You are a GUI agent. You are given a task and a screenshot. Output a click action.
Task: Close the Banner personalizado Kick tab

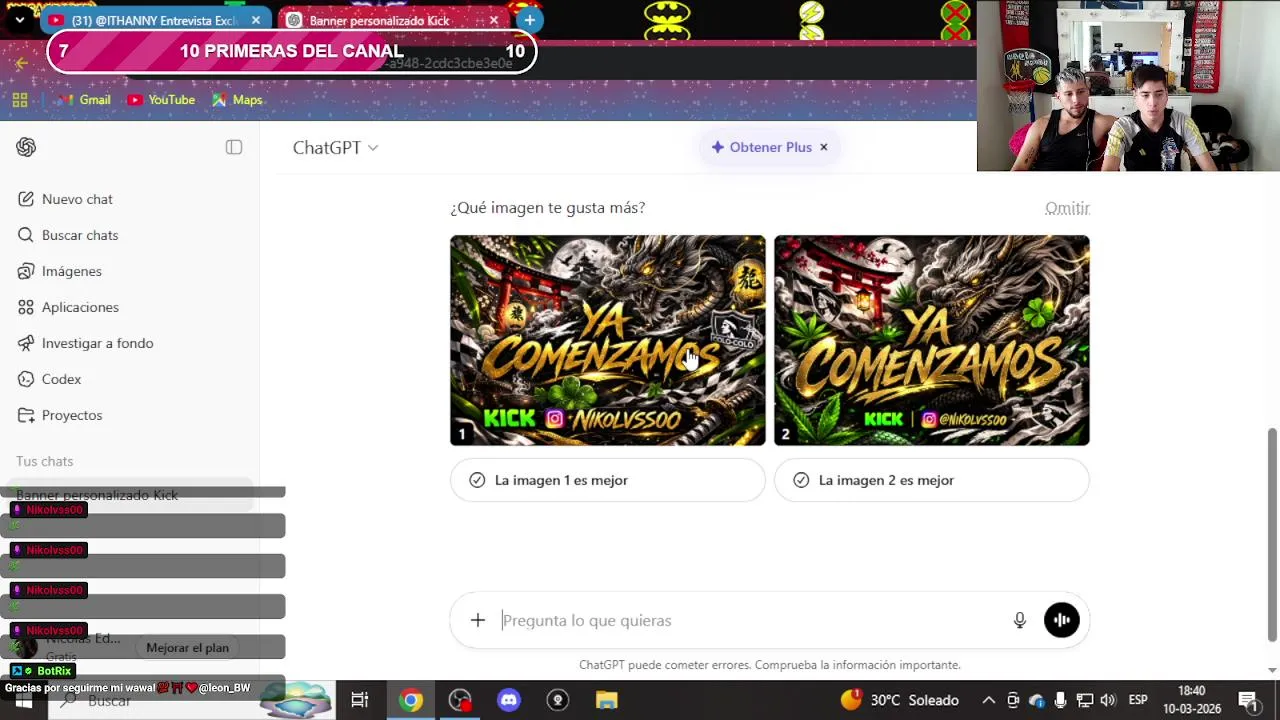493,20
